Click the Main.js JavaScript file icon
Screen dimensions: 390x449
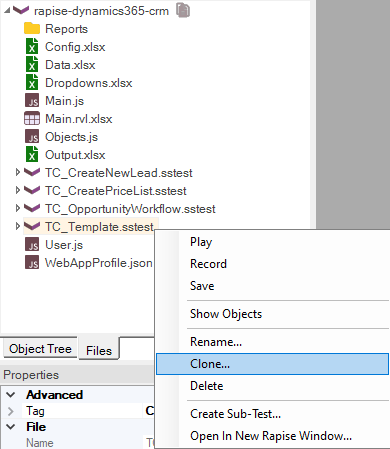click(x=32, y=101)
